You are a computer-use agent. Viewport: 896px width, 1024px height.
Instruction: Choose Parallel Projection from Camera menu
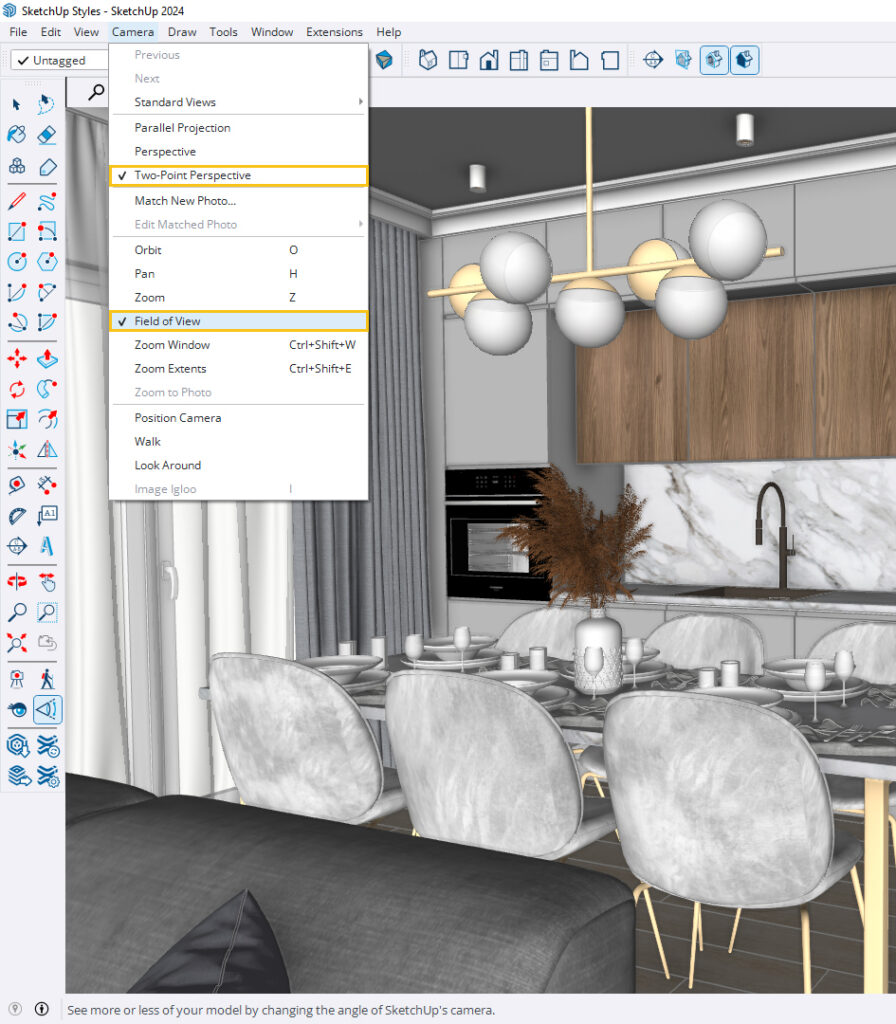[x=182, y=128]
